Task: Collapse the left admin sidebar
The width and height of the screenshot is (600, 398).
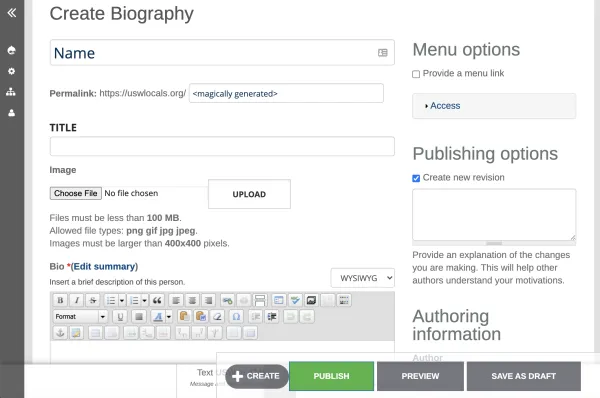Action: [11, 13]
